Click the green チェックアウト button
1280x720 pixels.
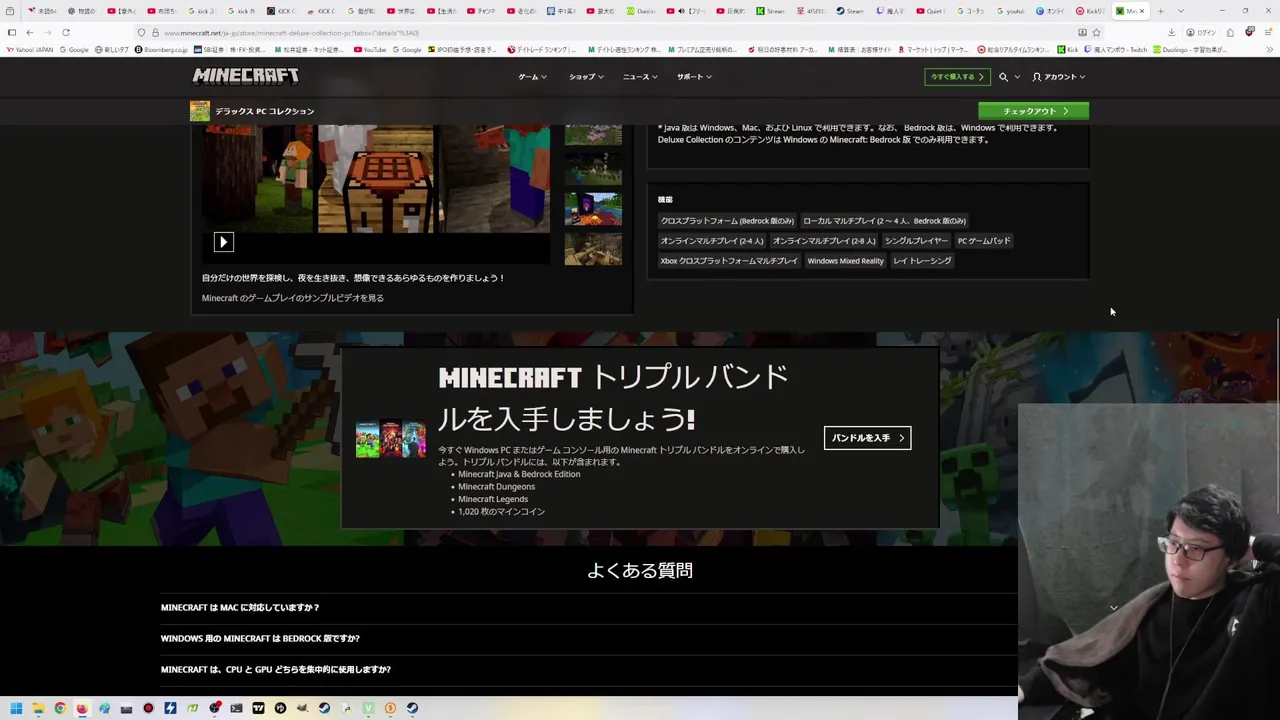click(x=1034, y=111)
